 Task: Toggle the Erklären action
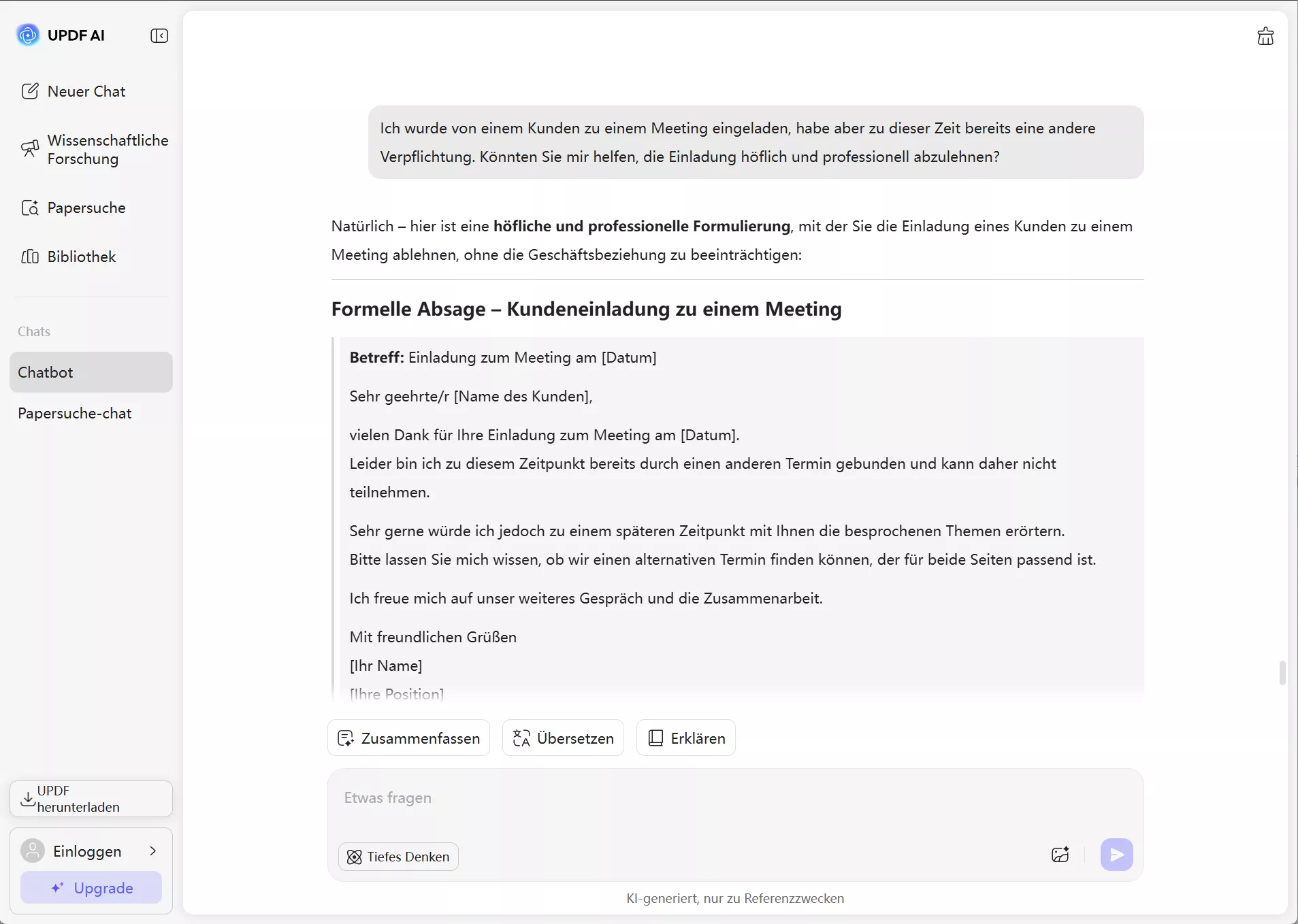pos(685,738)
